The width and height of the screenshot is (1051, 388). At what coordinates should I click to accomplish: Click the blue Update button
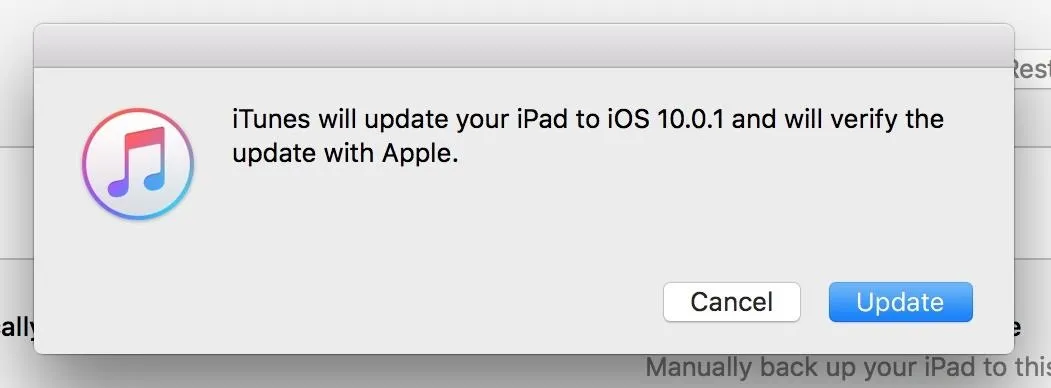point(900,302)
